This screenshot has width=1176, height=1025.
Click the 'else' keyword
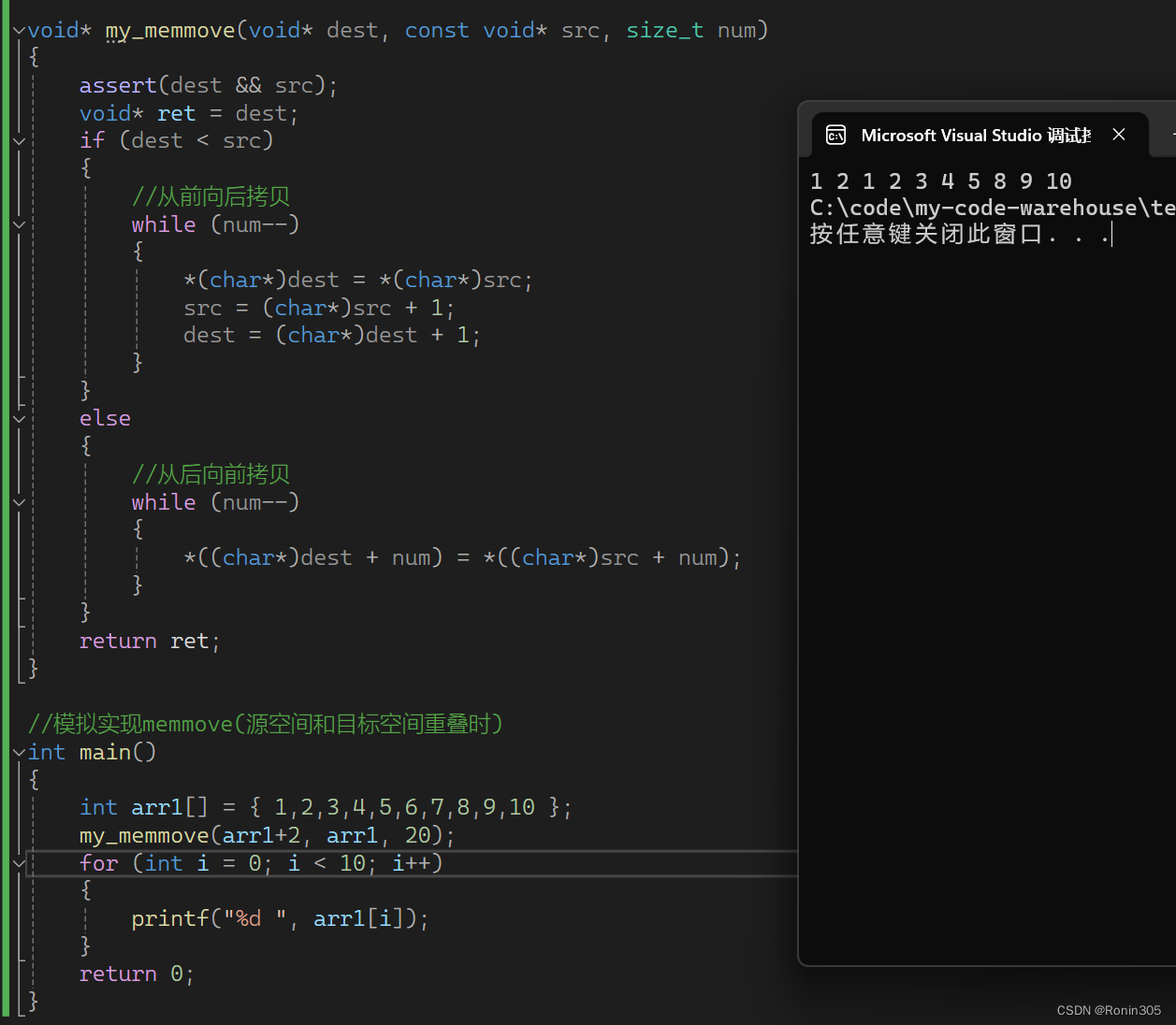click(105, 419)
